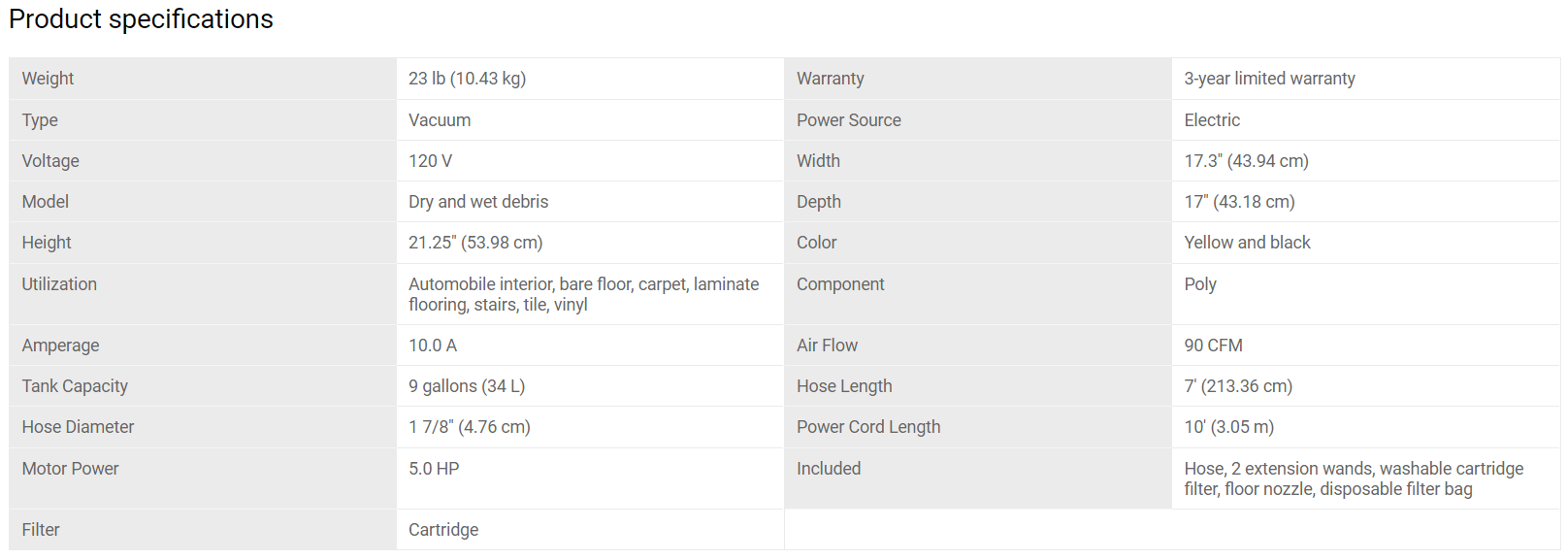
Task: Select the Warranty label cell
Action: click(x=978, y=79)
